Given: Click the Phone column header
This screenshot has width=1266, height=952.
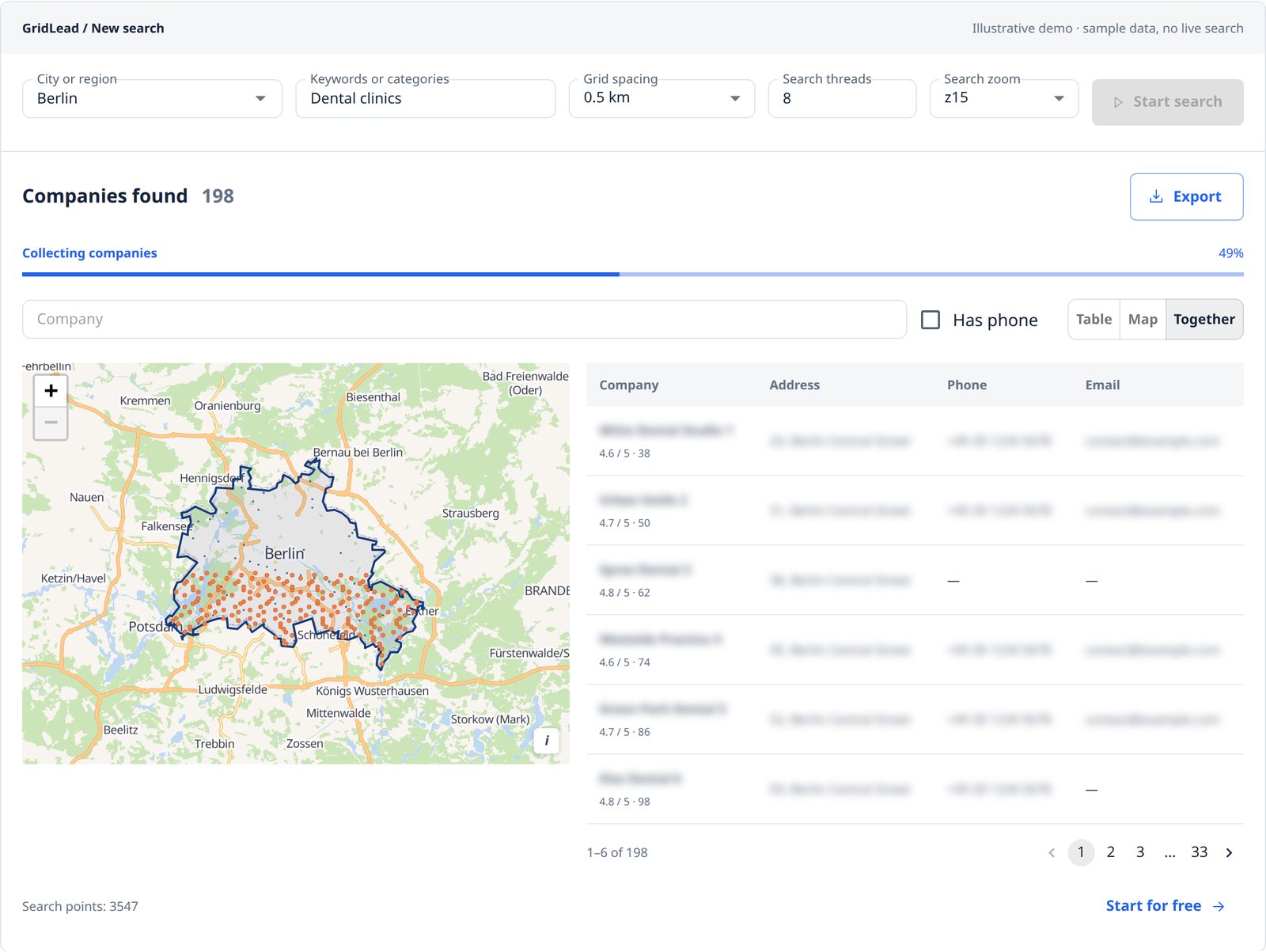Looking at the screenshot, I should coord(967,385).
